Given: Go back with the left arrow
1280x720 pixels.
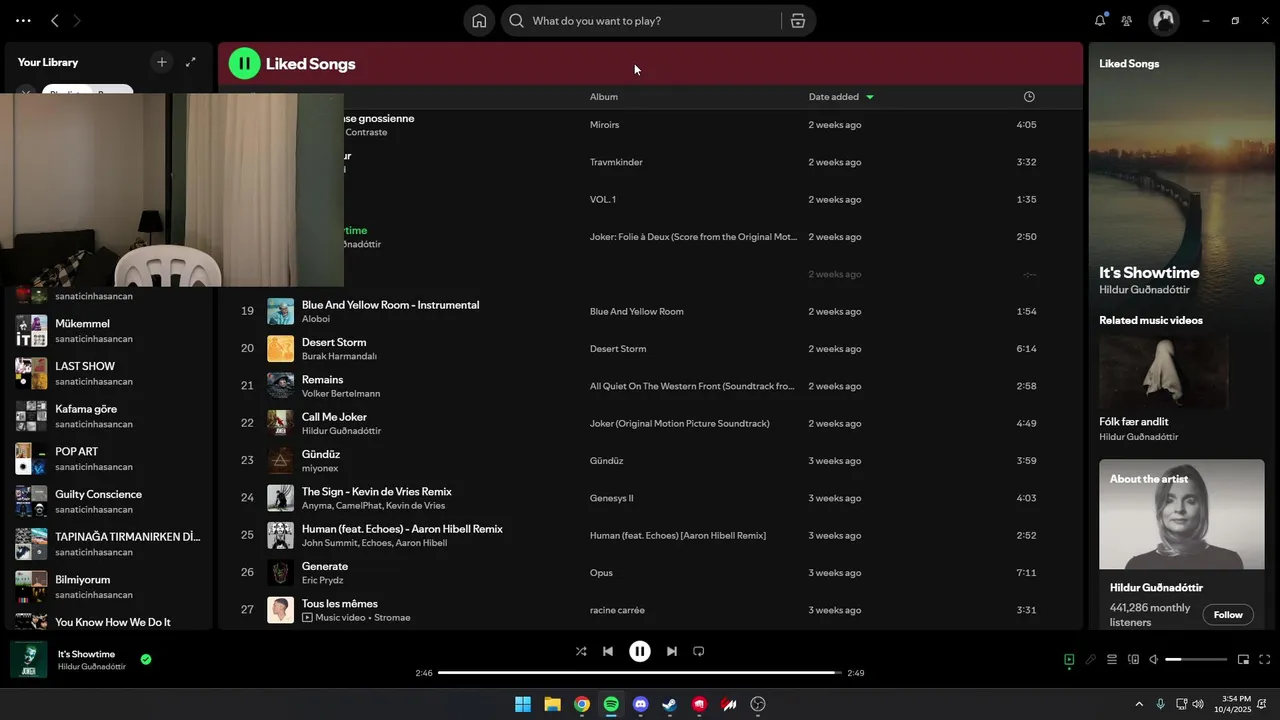Looking at the screenshot, I should [55, 20].
